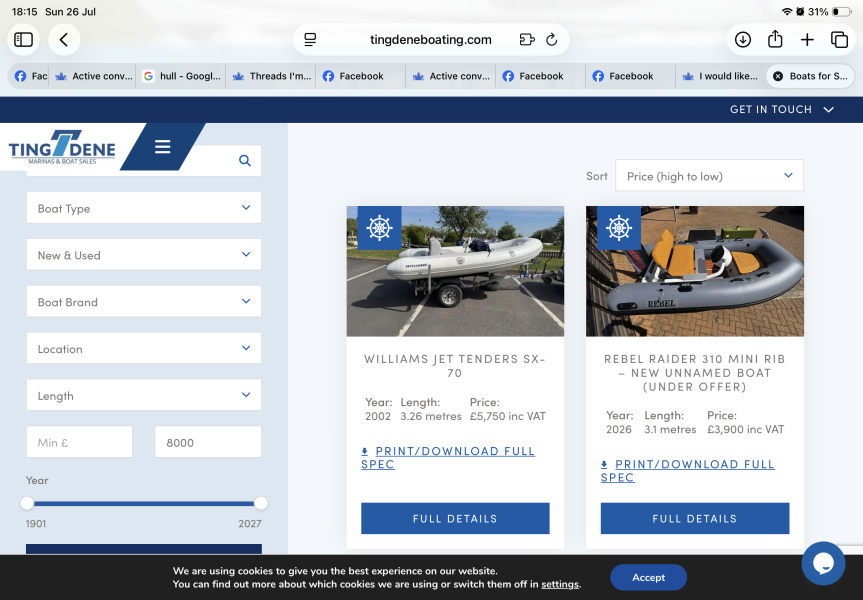863x600 pixels.
Task: Go back to the previous page
Action: [64, 40]
